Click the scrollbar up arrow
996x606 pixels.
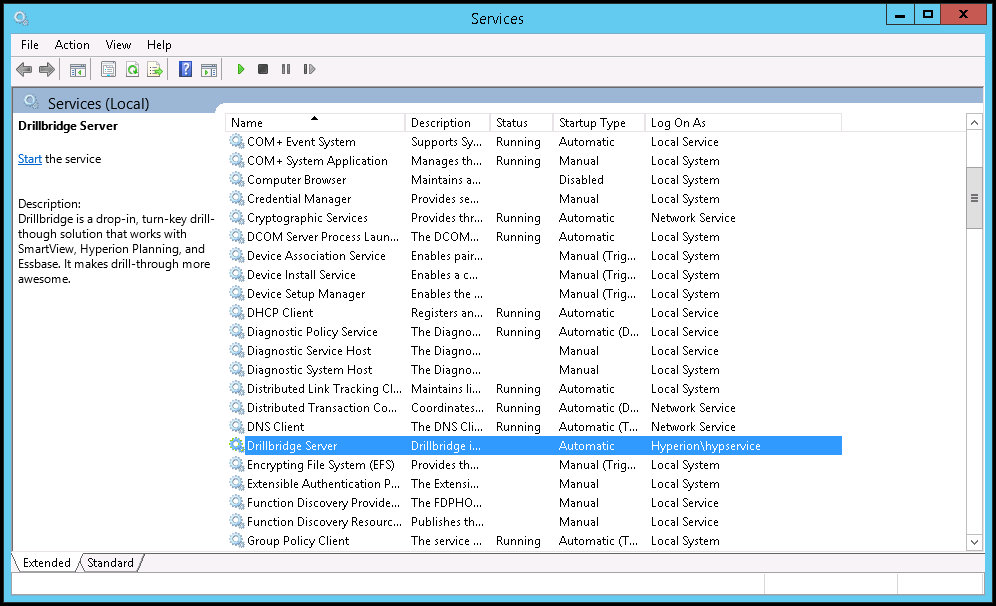tap(974, 122)
